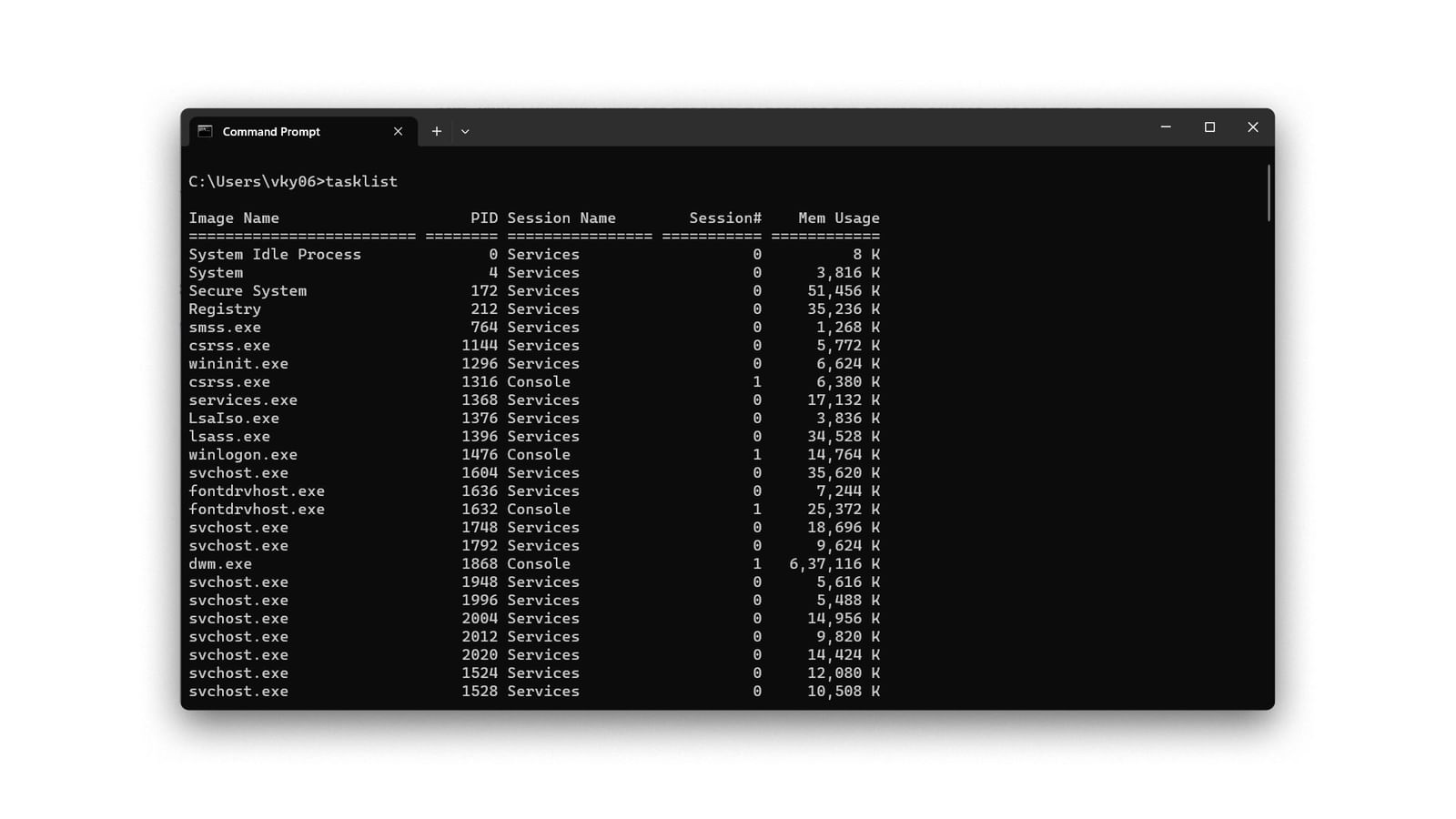The image size is (1456, 819).
Task: Click the PID column header
Action: pos(484,217)
